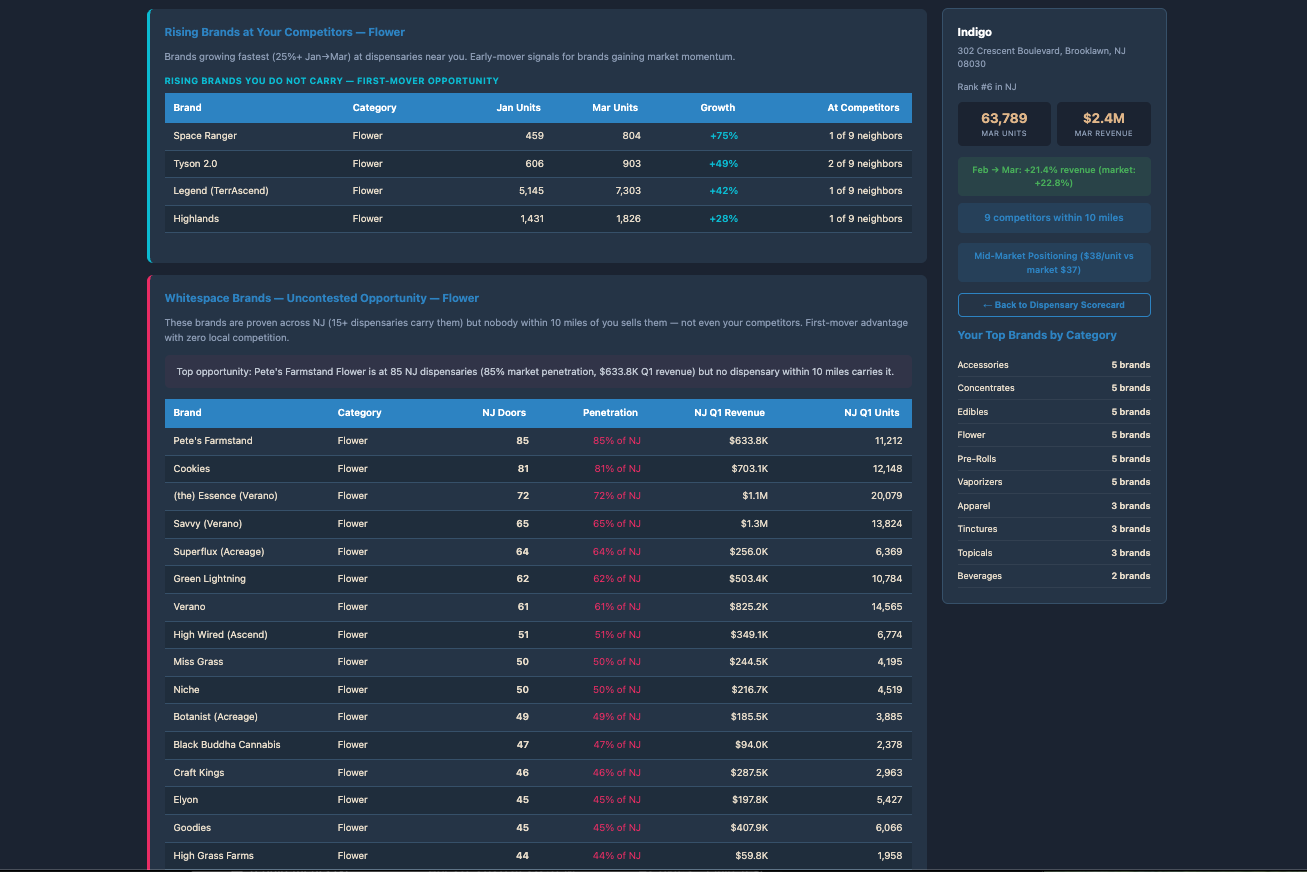Select the 81% of NJ penetration value
This screenshot has height=872, width=1307.
(617, 469)
